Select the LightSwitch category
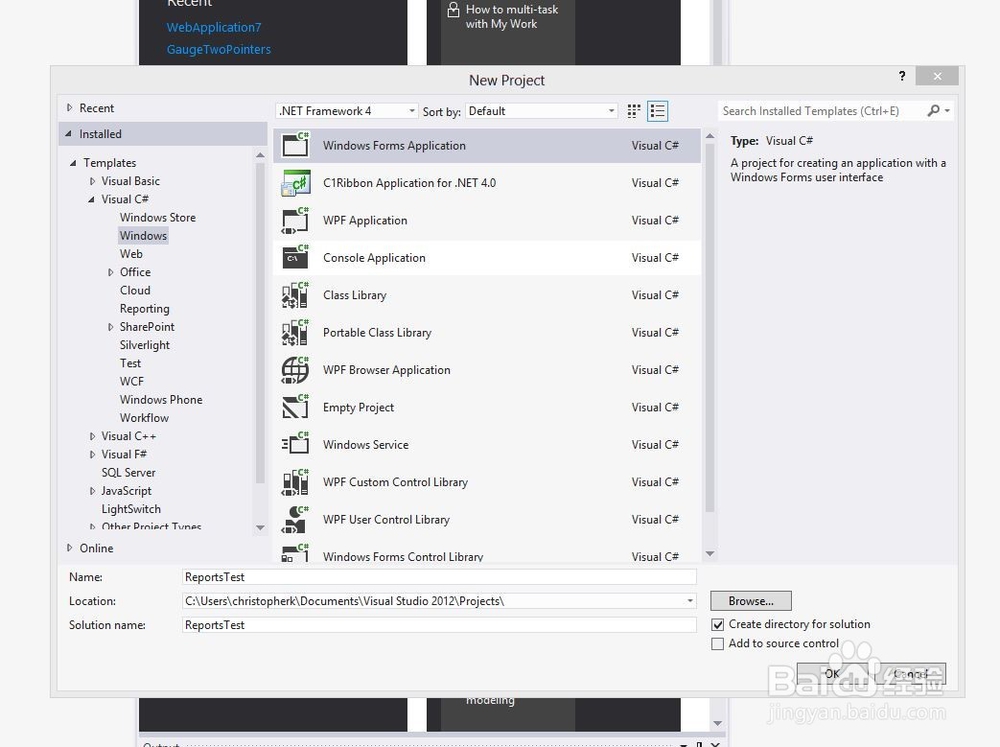The image size is (1000, 747). pyautogui.click(x=131, y=509)
